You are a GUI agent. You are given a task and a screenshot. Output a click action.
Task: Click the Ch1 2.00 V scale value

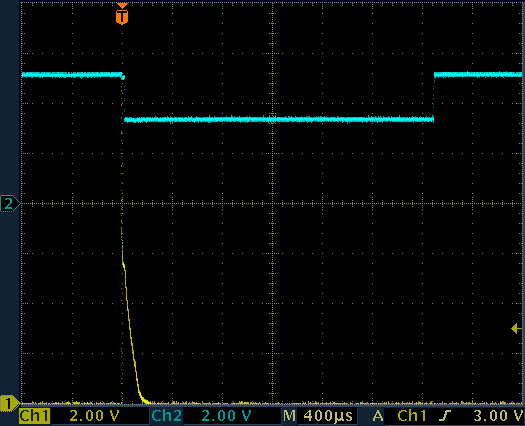94,416
